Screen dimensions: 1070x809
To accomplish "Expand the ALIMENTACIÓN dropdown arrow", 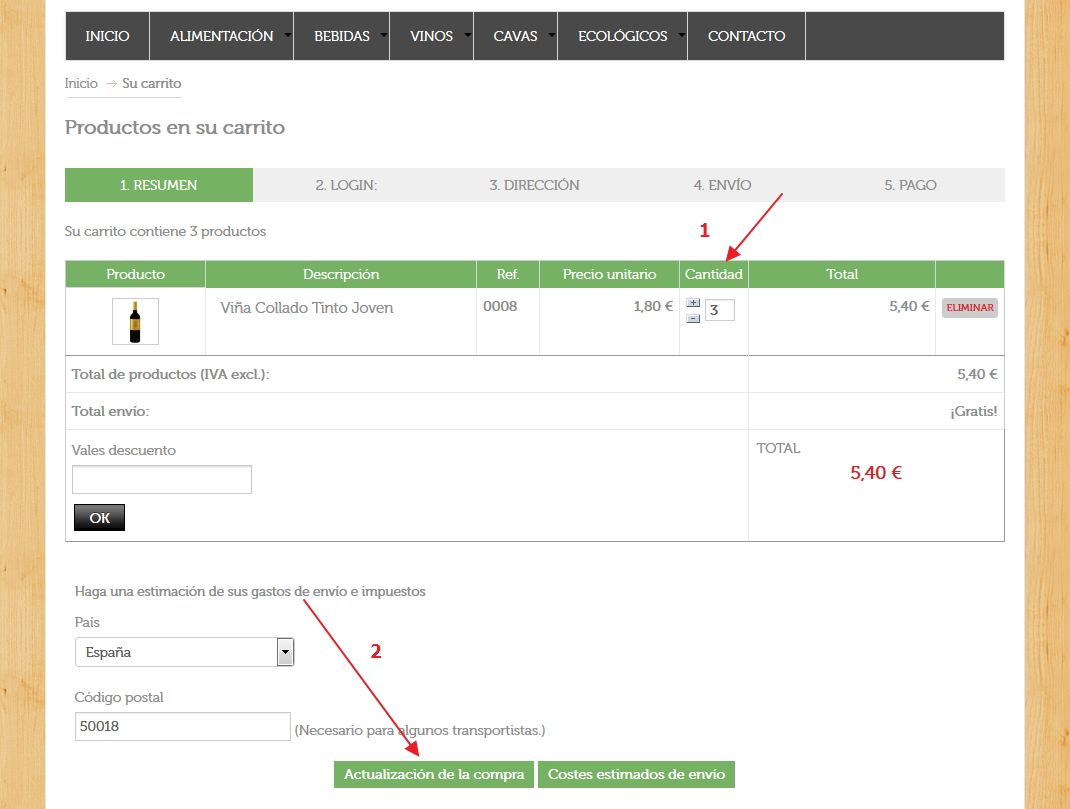I will coord(288,34).
